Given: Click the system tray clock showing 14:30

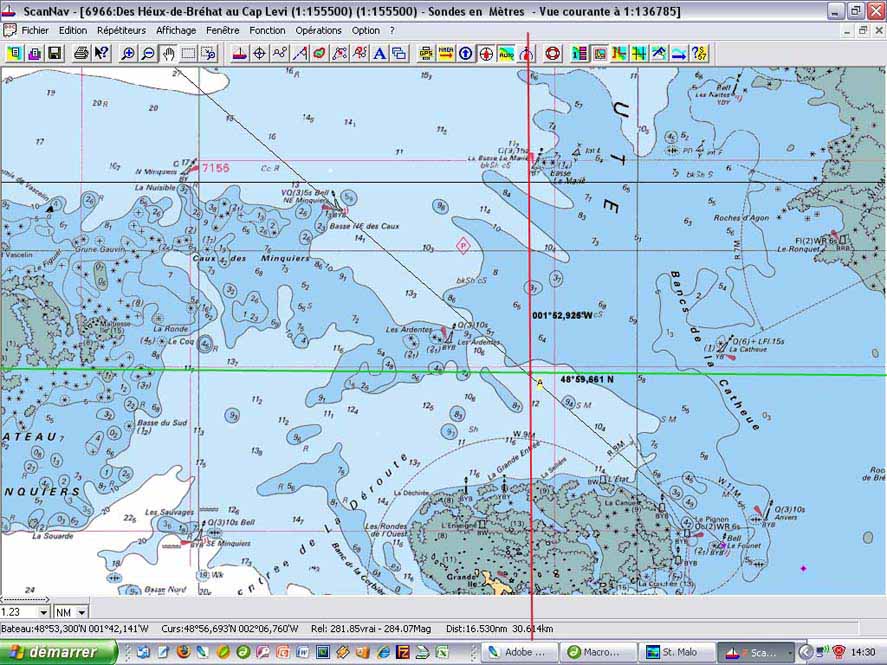Looking at the screenshot, I should (x=863, y=652).
